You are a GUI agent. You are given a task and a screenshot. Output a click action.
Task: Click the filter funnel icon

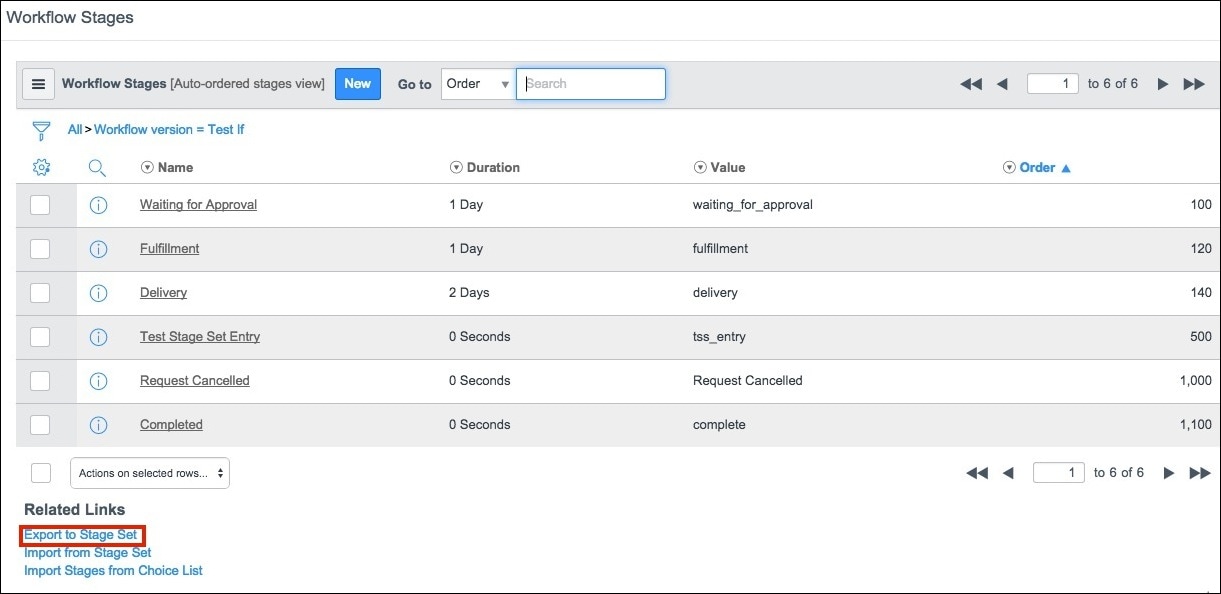(x=40, y=130)
